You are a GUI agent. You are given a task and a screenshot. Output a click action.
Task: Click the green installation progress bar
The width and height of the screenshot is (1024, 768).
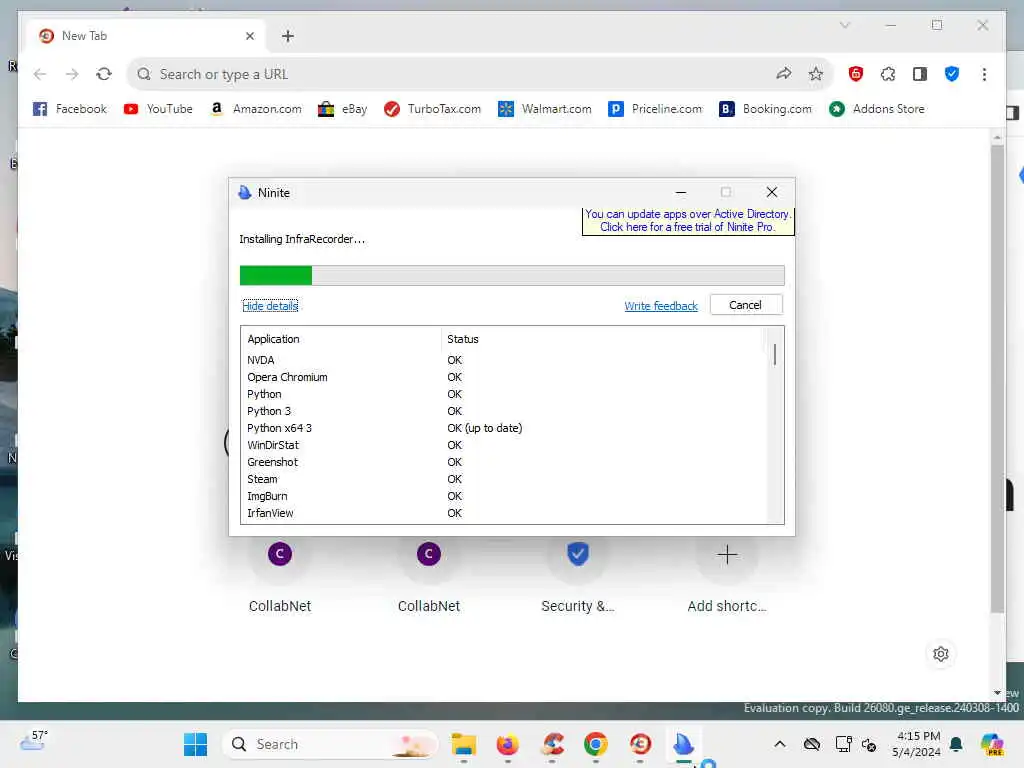pyautogui.click(x=512, y=276)
